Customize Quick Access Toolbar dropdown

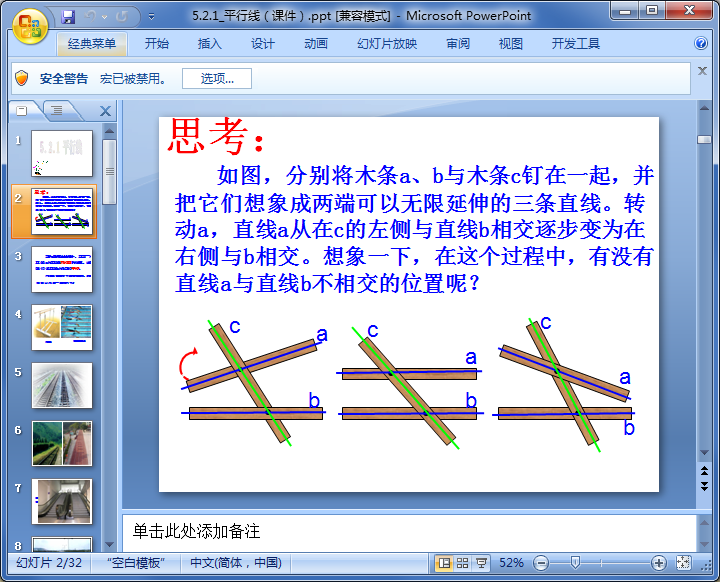coord(152,17)
